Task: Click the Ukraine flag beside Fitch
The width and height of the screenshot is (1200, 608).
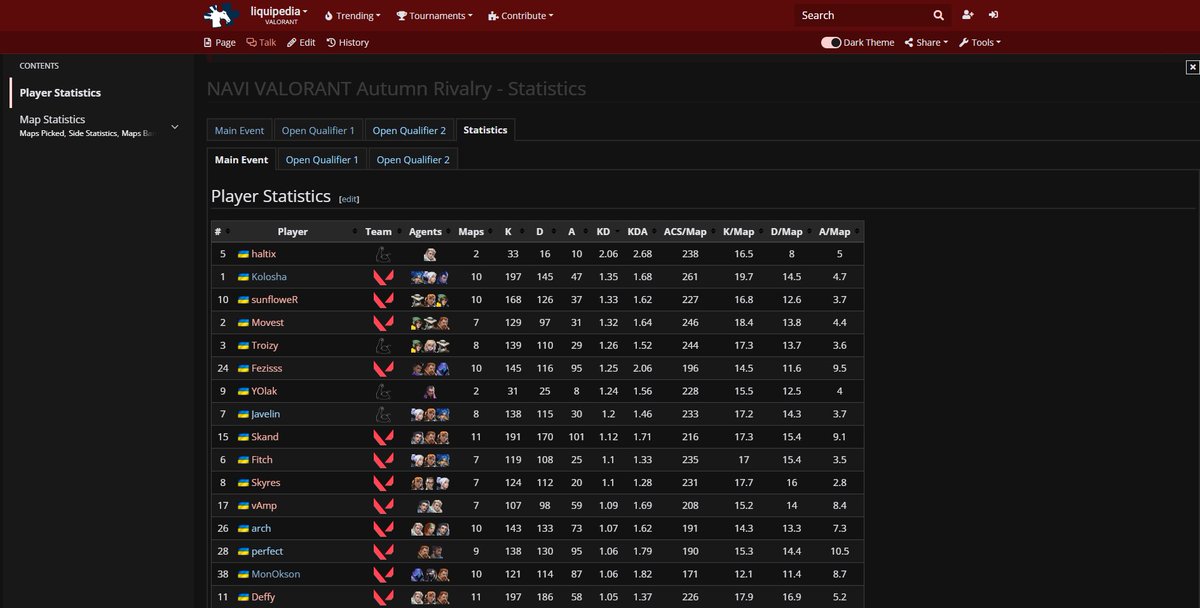Action: click(243, 460)
